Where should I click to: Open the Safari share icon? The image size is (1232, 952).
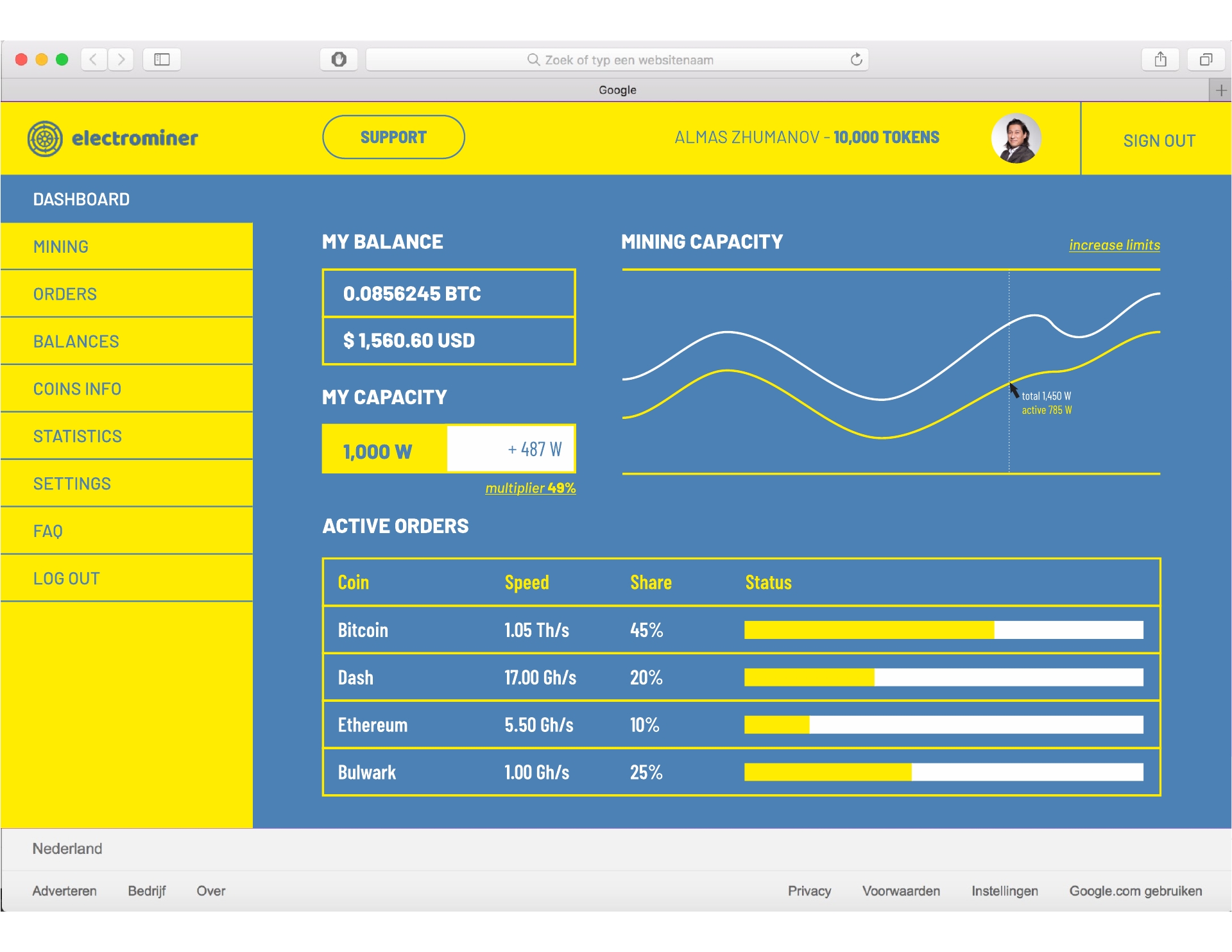coord(1160,60)
